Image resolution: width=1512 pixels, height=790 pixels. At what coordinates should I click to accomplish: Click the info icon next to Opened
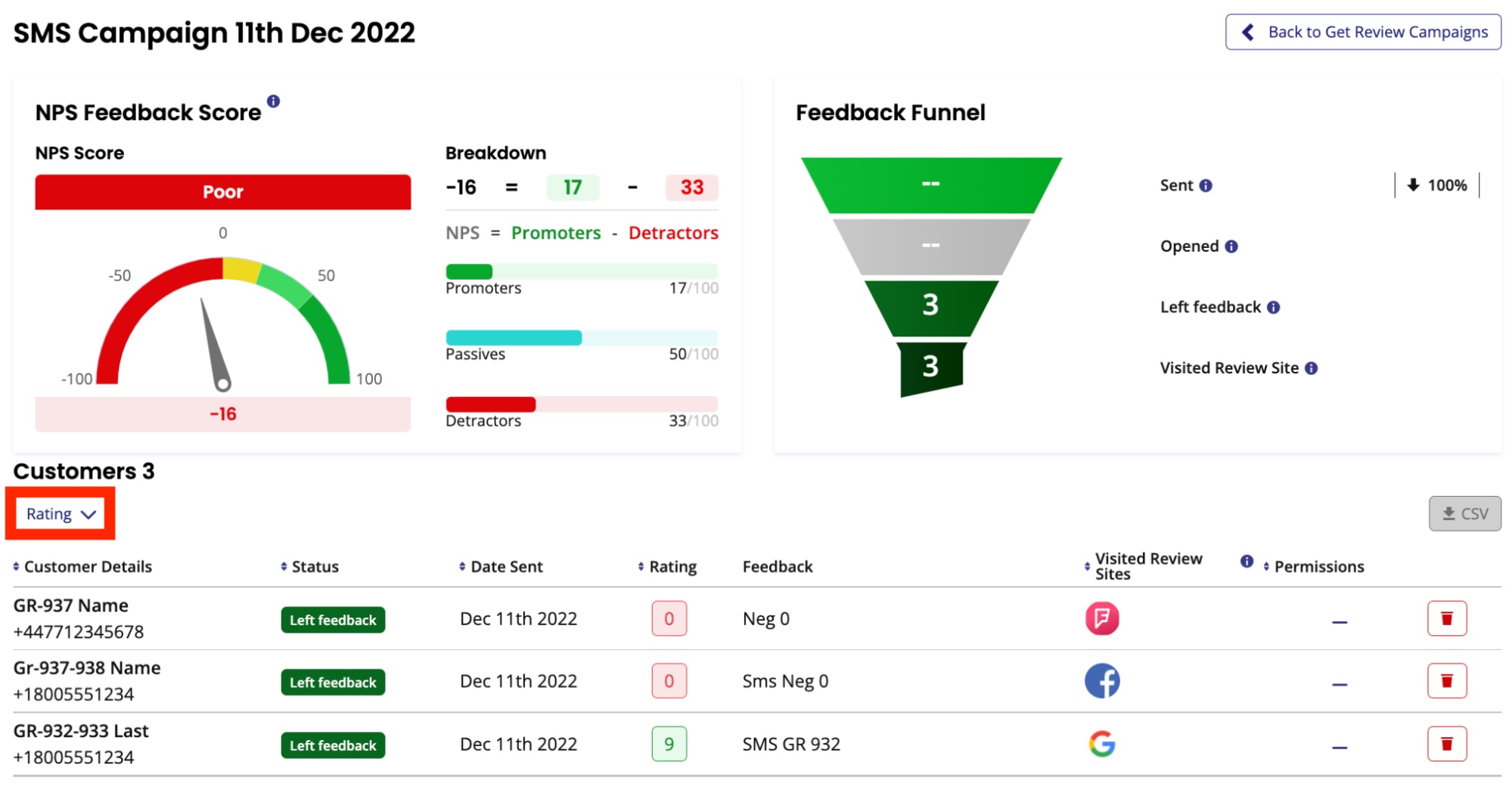click(x=1231, y=246)
